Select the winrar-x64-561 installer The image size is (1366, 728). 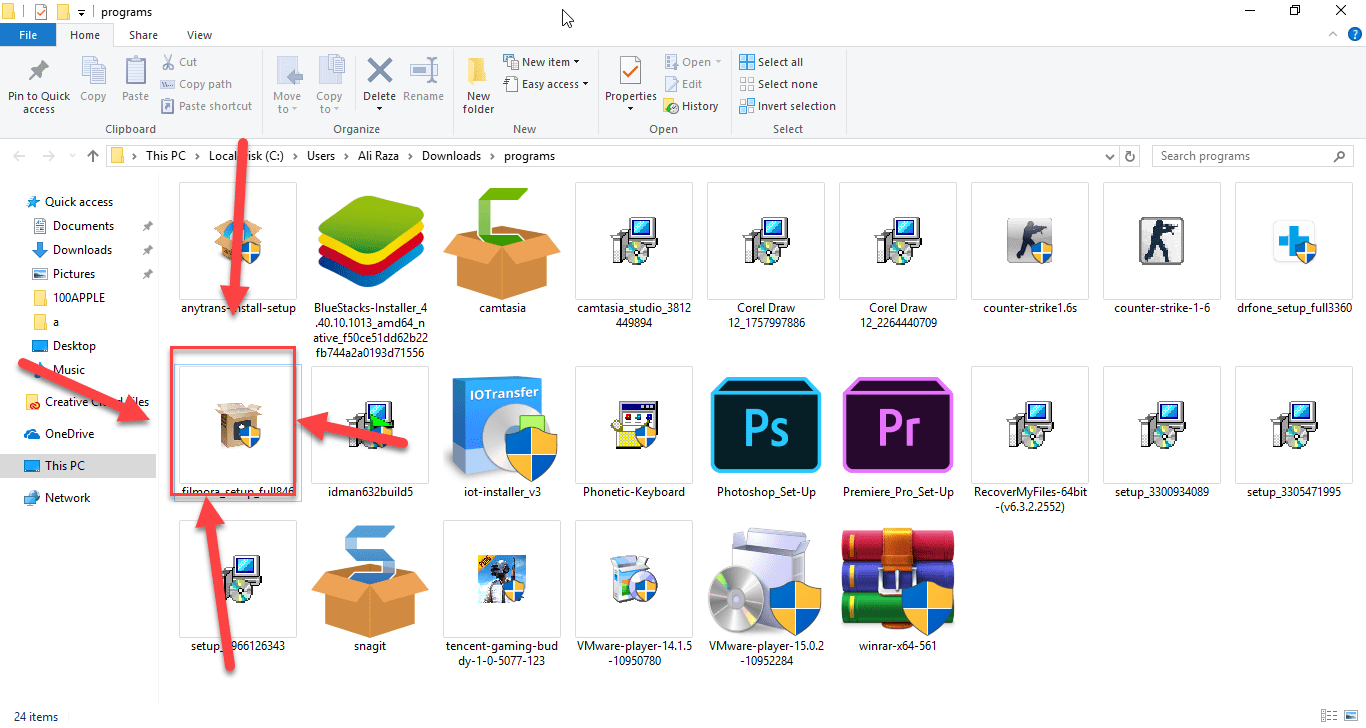tap(897, 580)
